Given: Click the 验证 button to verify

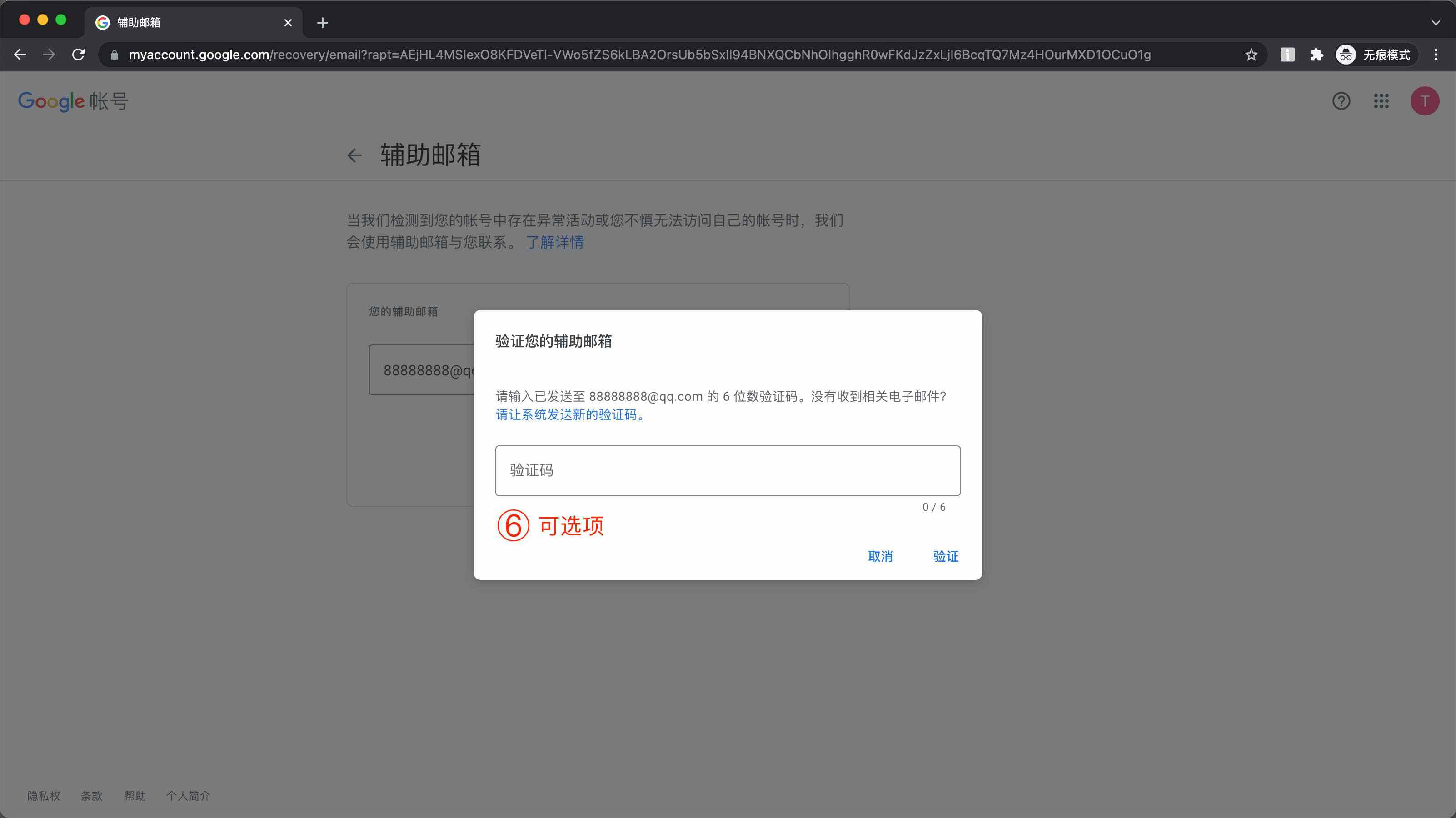Looking at the screenshot, I should [945, 556].
